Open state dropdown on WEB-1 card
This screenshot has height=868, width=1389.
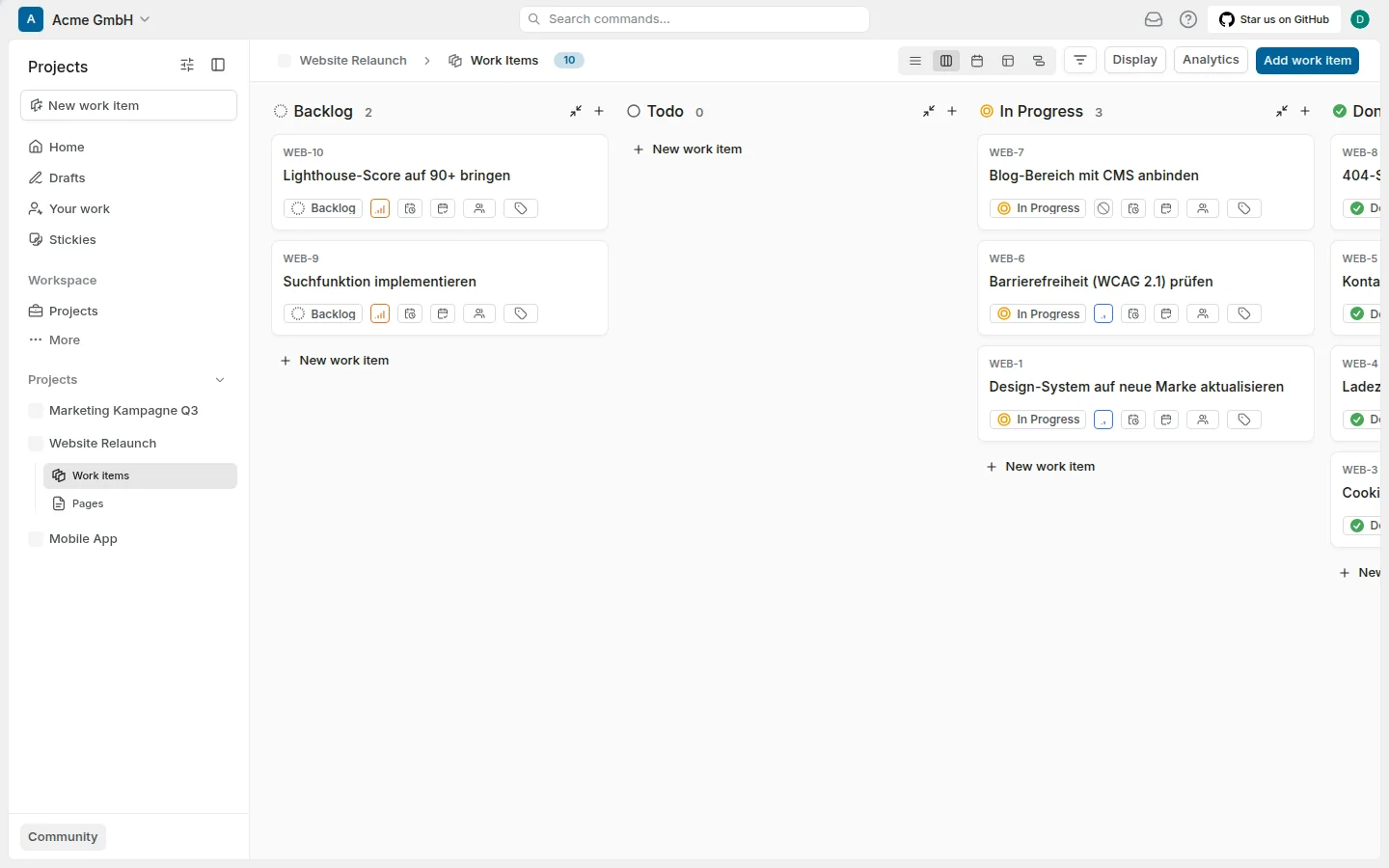(1038, 420)
